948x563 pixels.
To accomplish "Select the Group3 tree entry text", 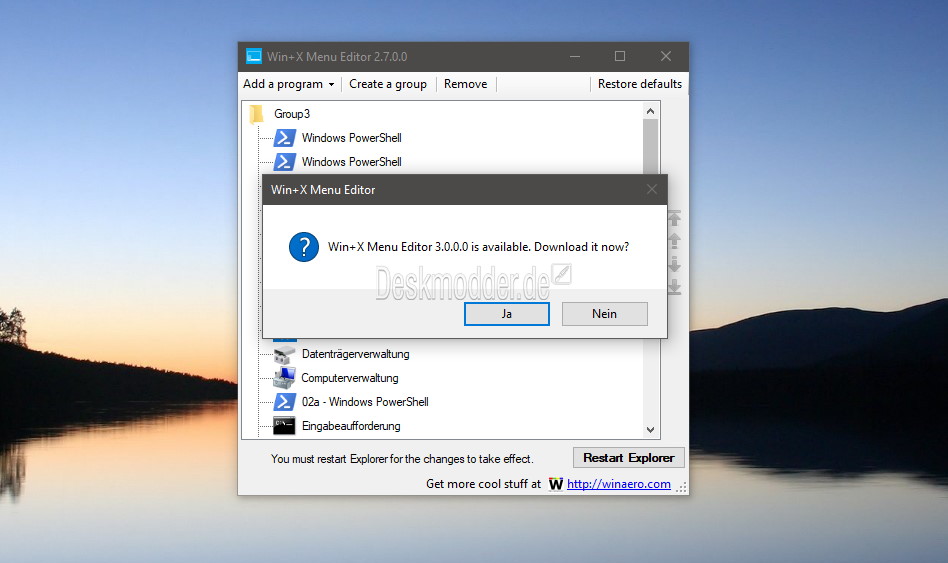I will (292, 114).
